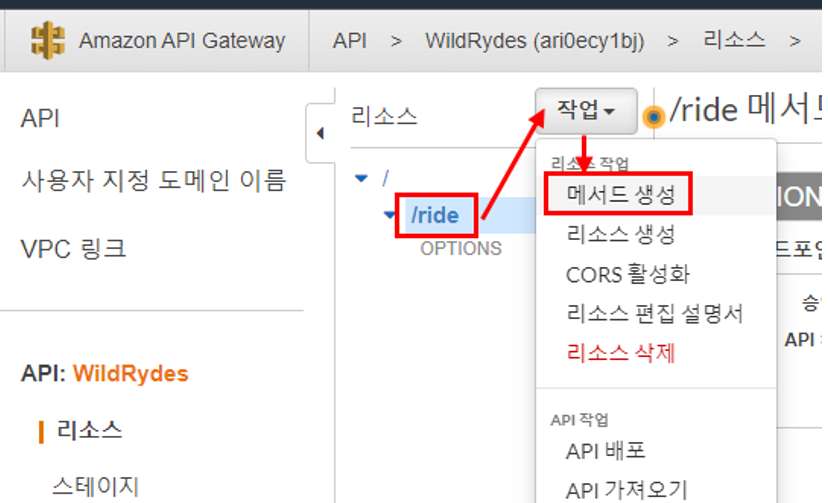Open 리소스 breadcrumb in top bar
Image resolution: width=828 pixels, height=503 pixels.
pos(733,40)
